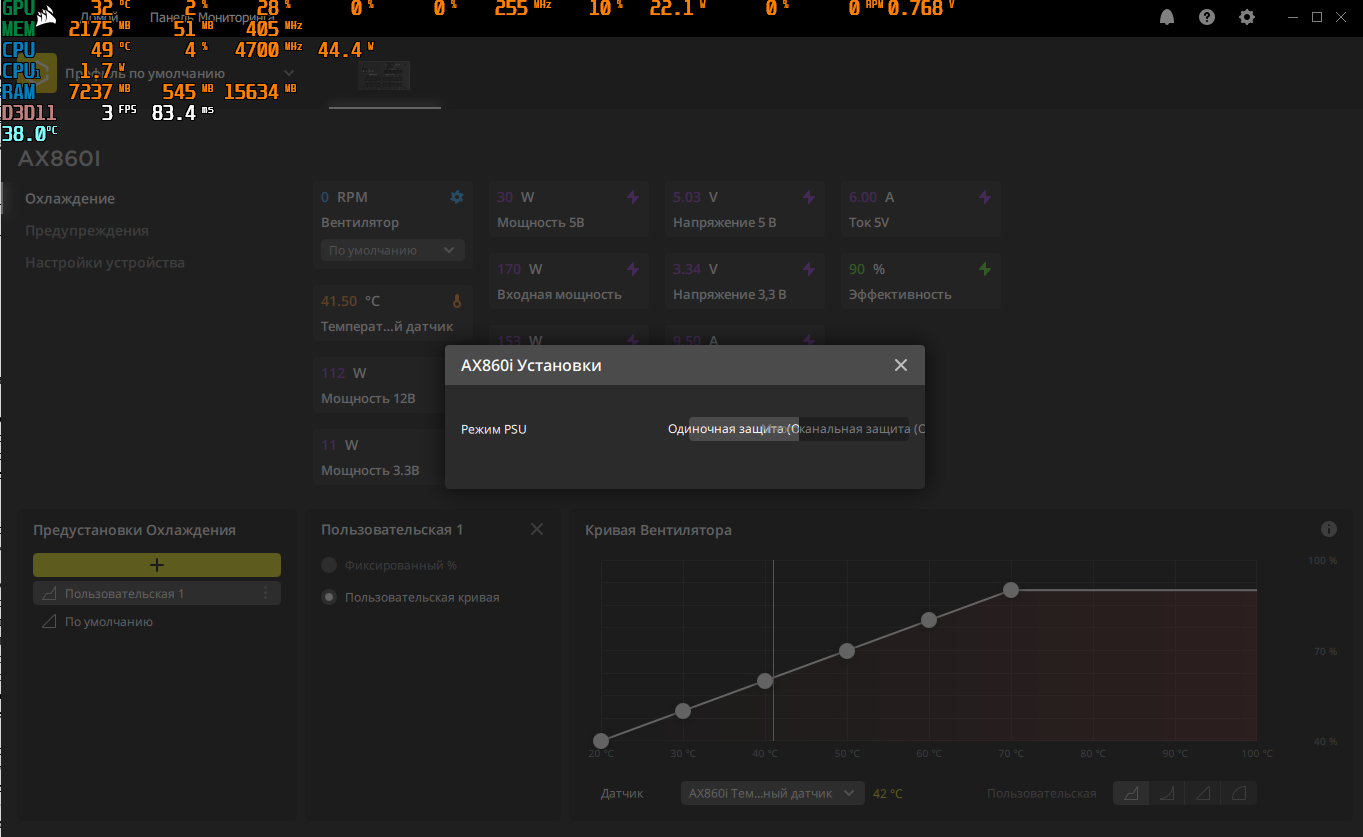Open Настройки устройства section
This screenshot has width=1363, height=837.
point(105,263)
